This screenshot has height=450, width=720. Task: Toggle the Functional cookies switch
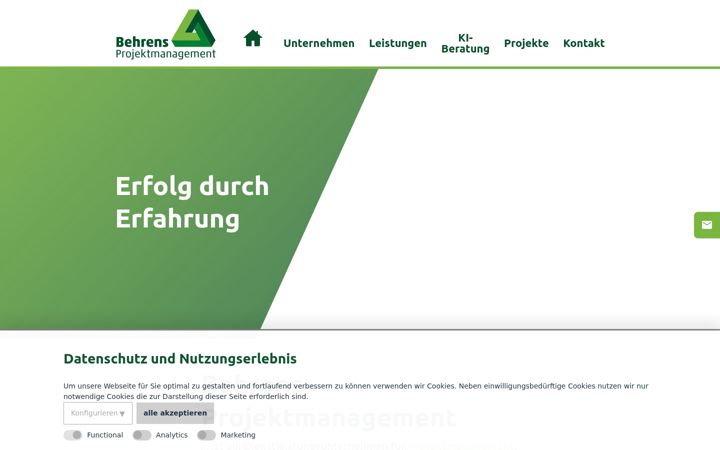point(73,435)
